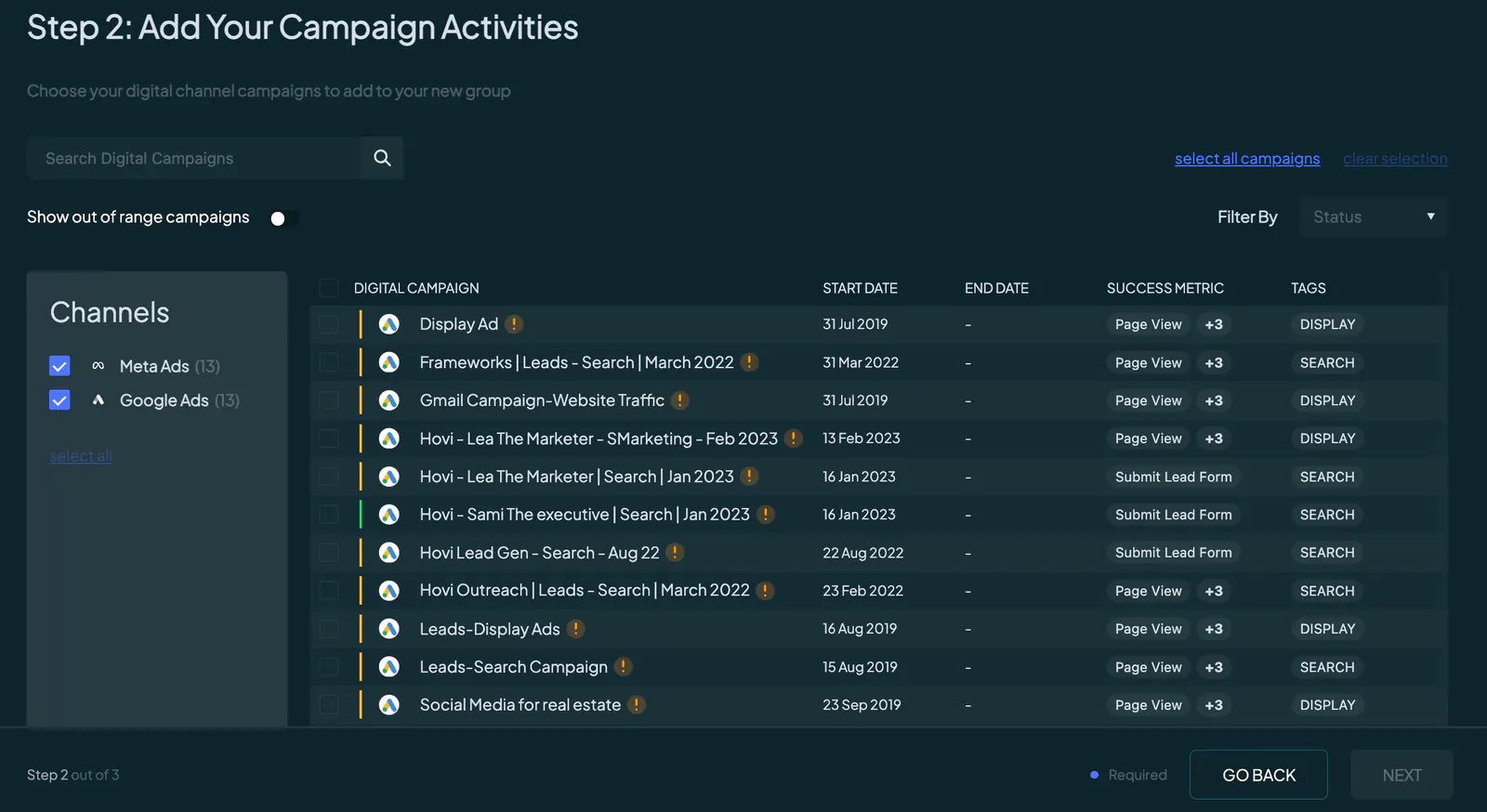Click select all link under Channels
This screenshot has height=812, width=1487.
(x=81, y=456)
